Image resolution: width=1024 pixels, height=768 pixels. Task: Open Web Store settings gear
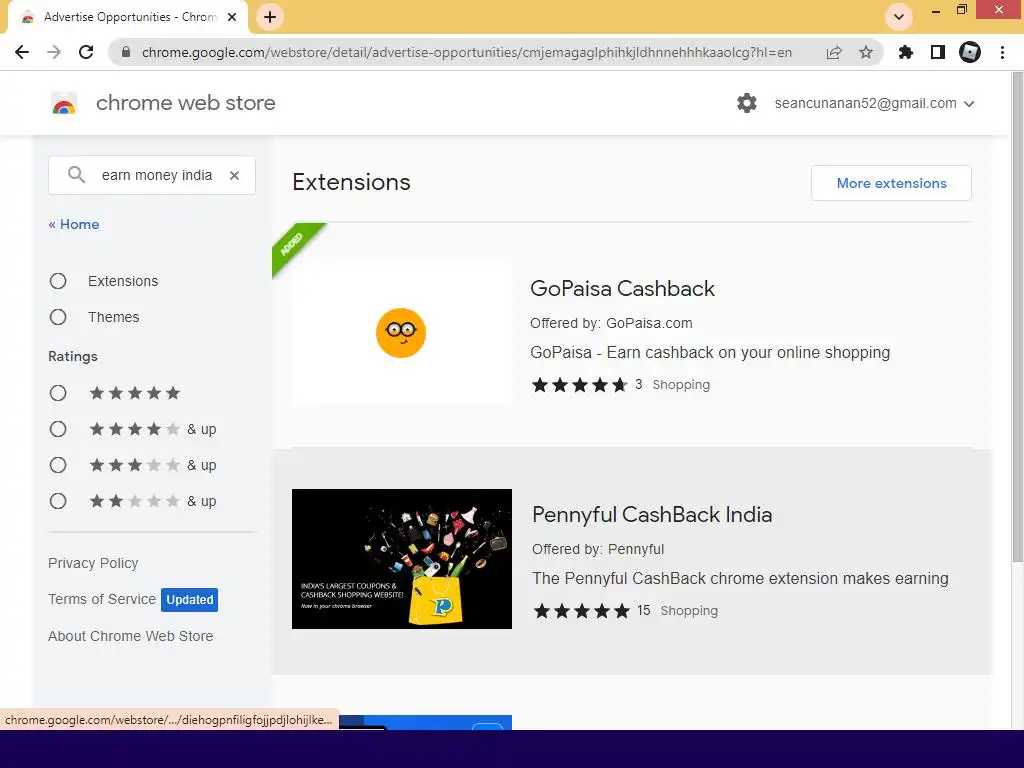coord(746,103)
